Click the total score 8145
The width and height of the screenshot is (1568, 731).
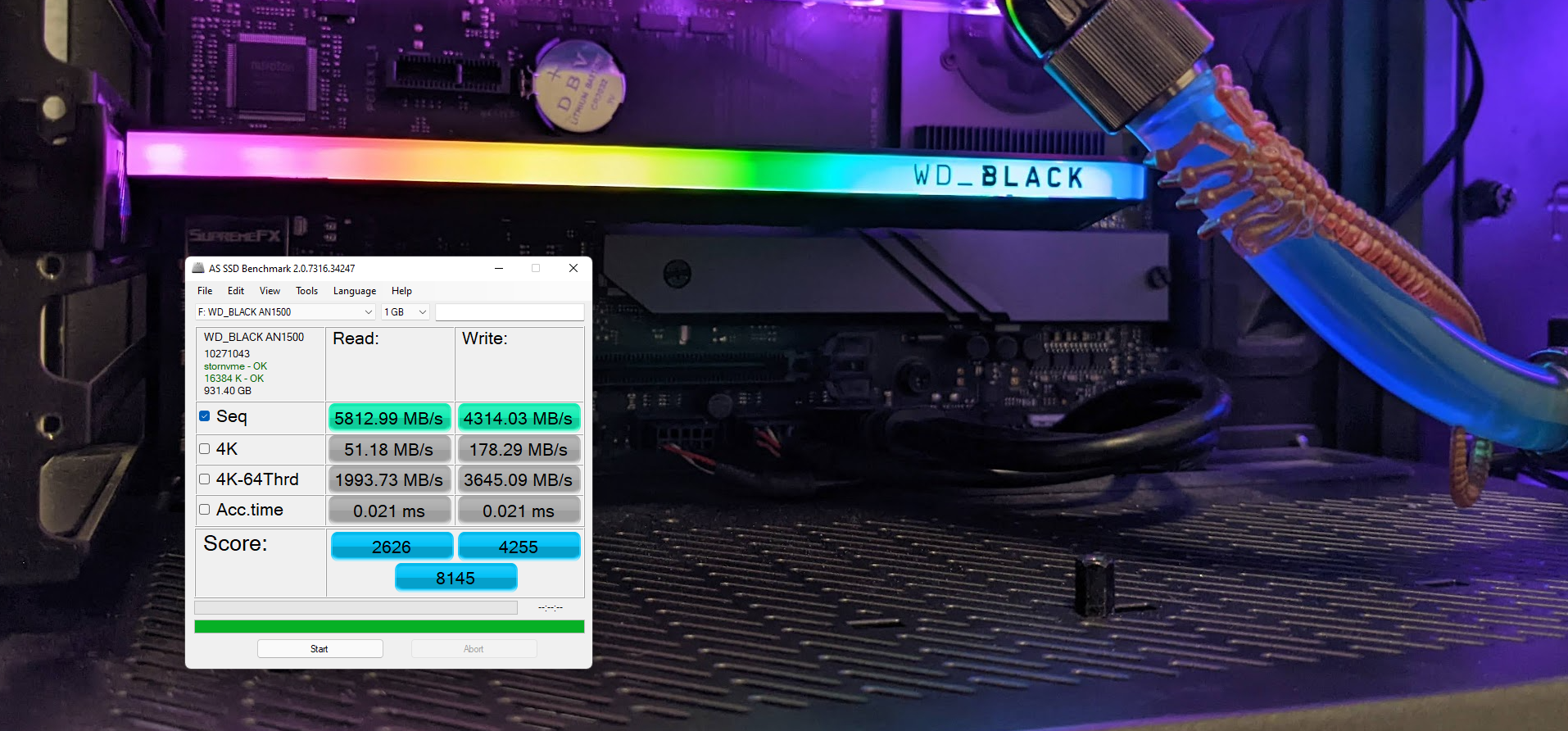point(455,578)
